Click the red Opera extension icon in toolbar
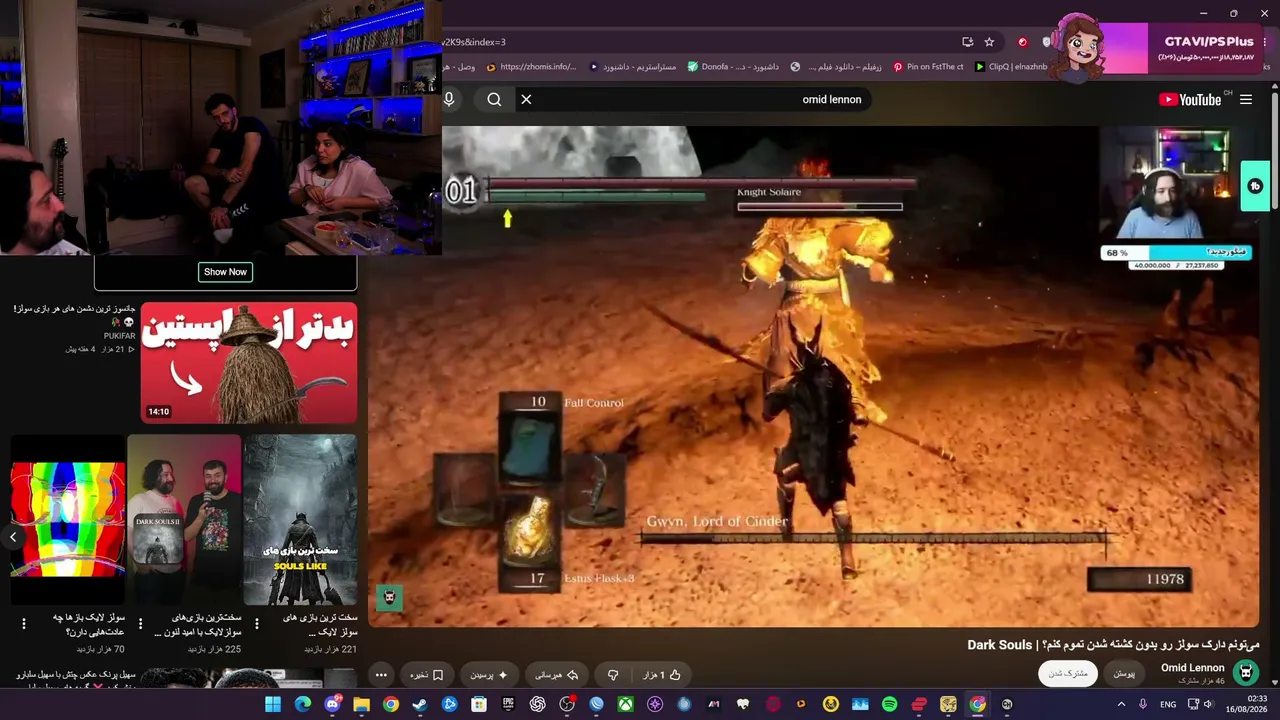The height and width of the screenshot is (720, 1280). coord(1022,42)
